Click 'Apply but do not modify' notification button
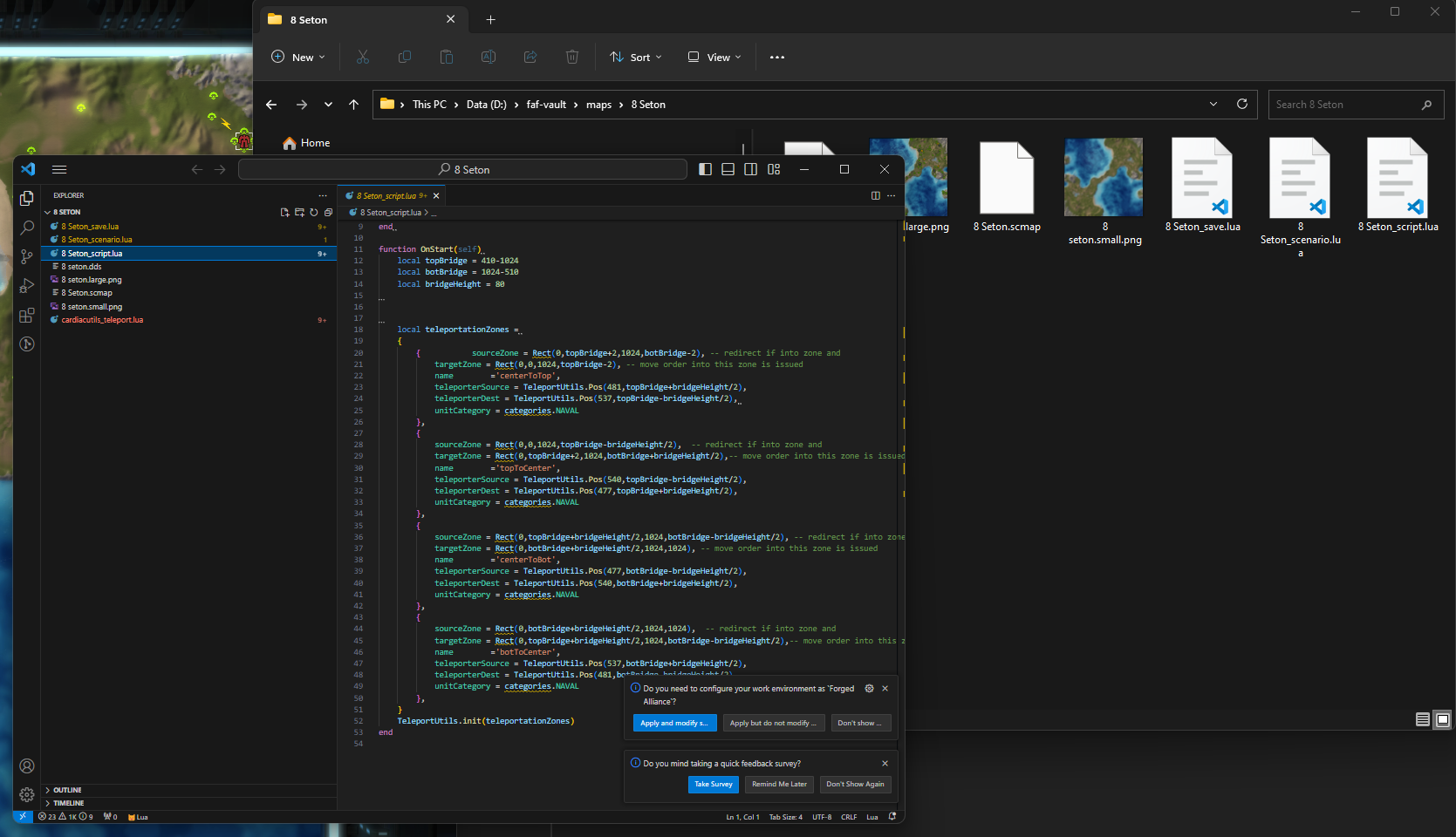The width and height of the screenshot is (1456, 837). [x=774, y=723]
